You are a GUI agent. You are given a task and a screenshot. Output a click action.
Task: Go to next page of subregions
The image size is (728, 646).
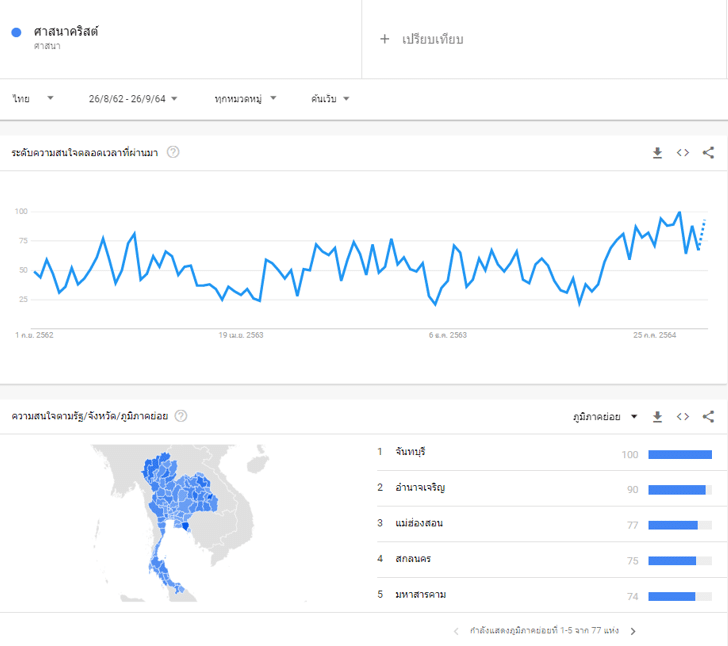pos(632,631)
